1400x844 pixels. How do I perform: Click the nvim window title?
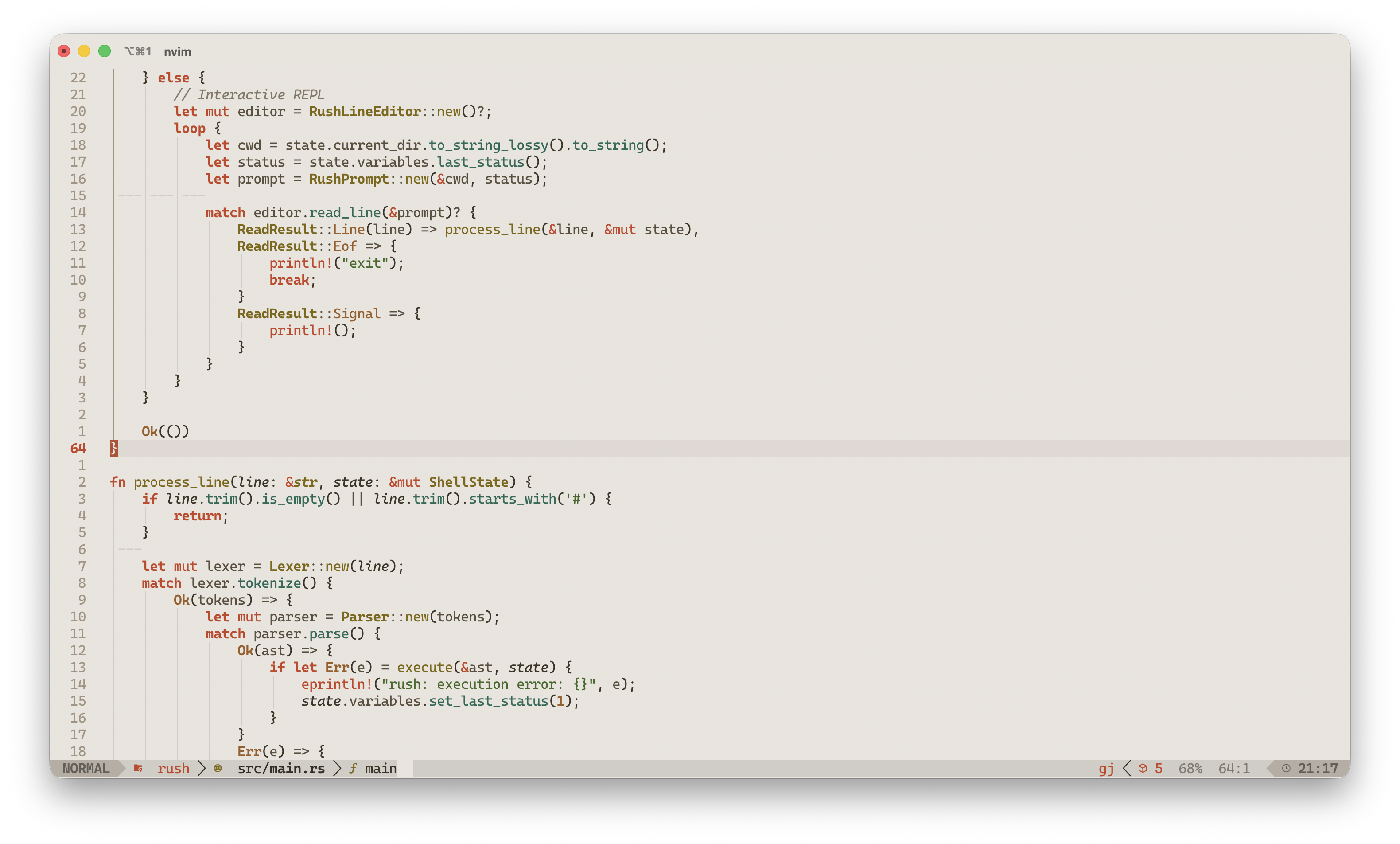177,52
